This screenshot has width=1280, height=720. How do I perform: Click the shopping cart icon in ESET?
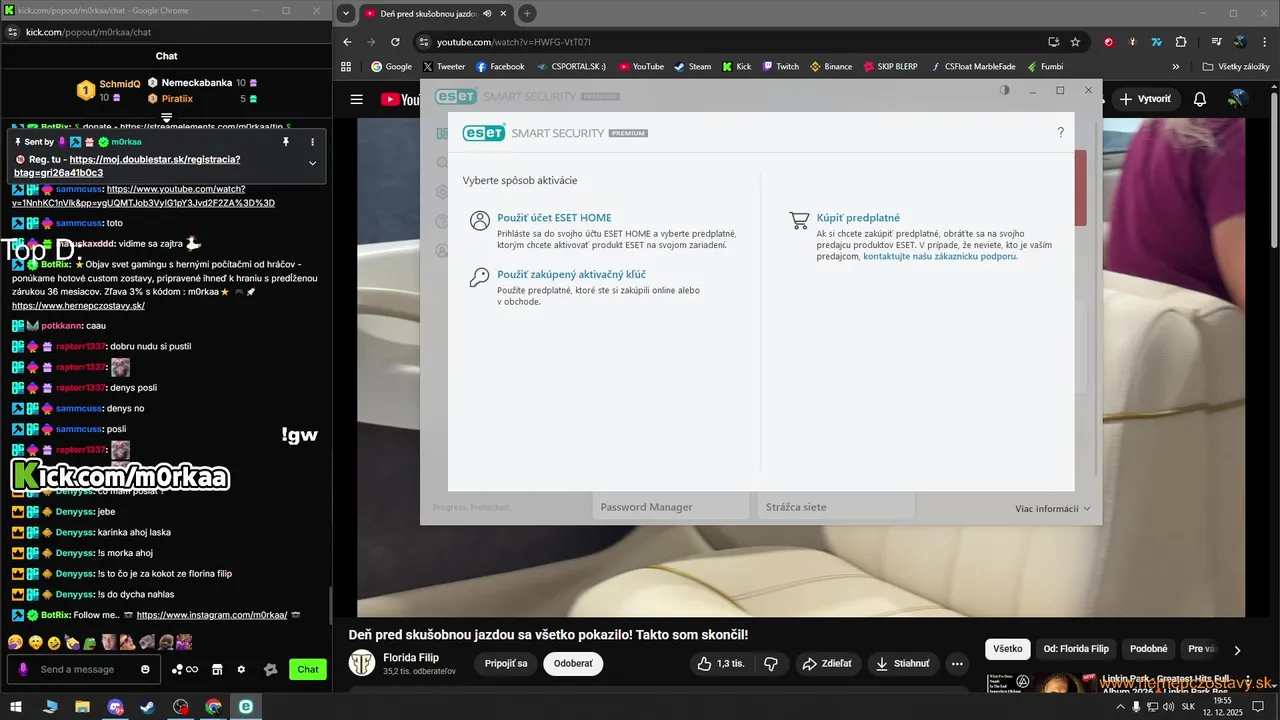click(798, 221)
